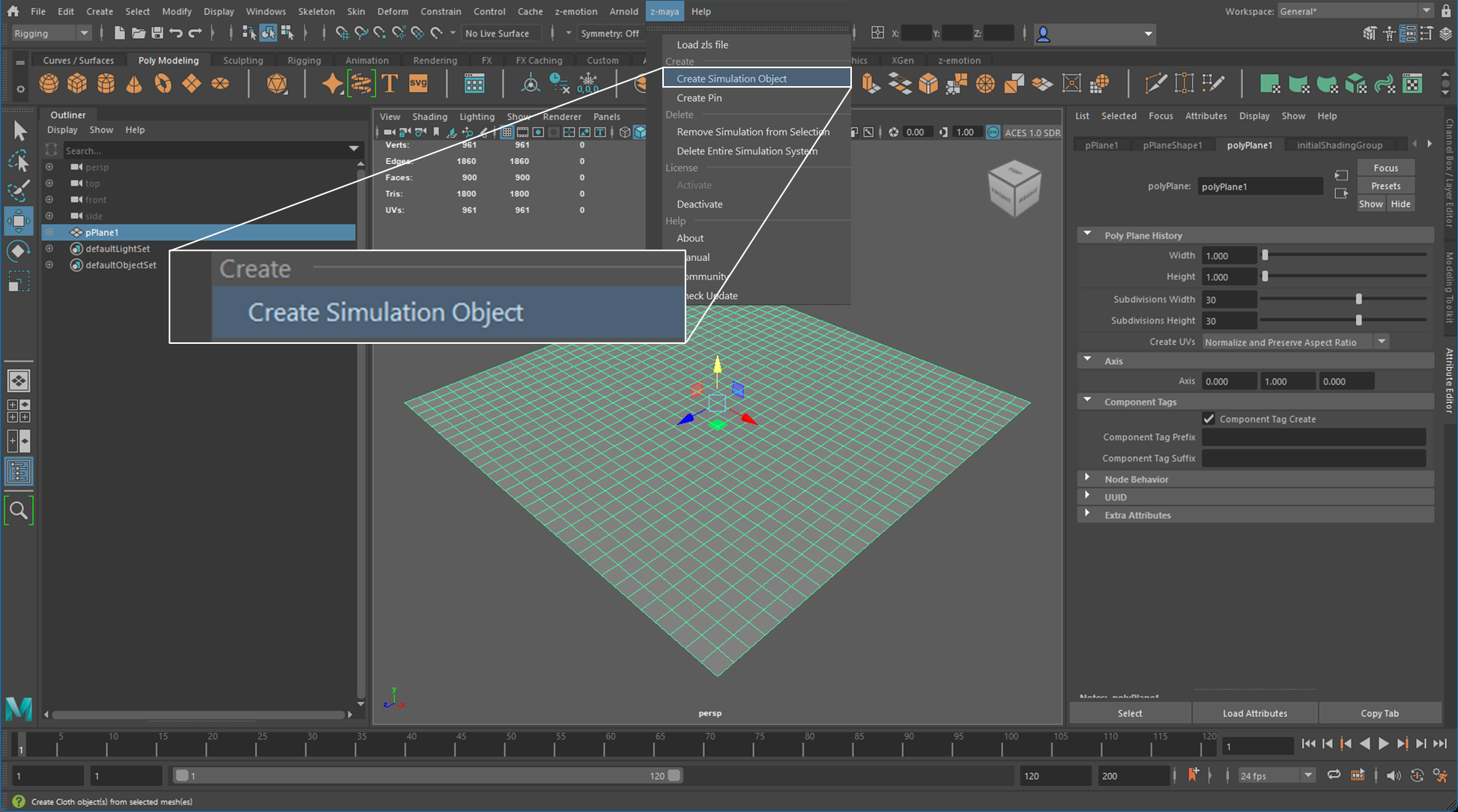The height and width of the screenshot is (812, 1458).
Task: Click the polygon type text T icon
Action: pos(390,84)
